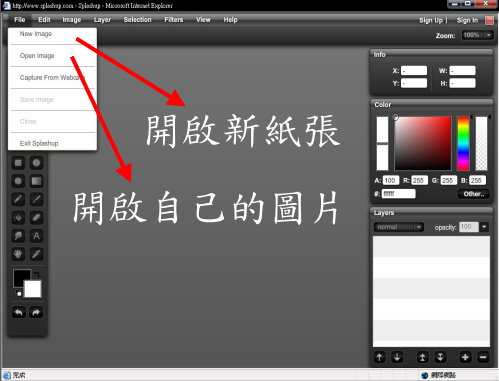This screenshot has width=499, height=381.
Task: Move layer down one level
Action: [397, 358]
